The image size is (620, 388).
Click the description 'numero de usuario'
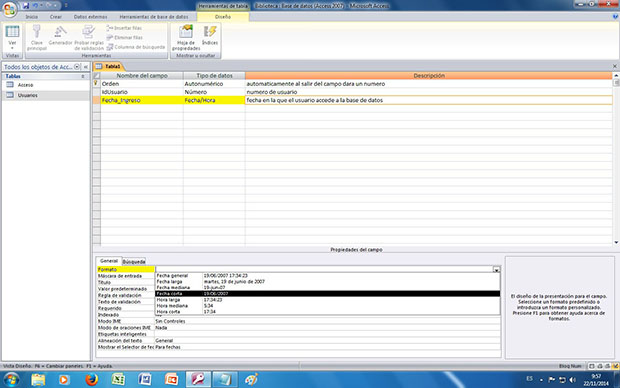click(272, 92)
